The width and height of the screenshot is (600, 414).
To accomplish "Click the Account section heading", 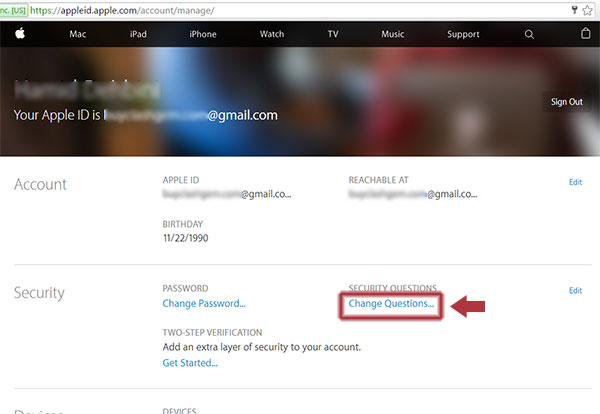I will coord(41,184).
